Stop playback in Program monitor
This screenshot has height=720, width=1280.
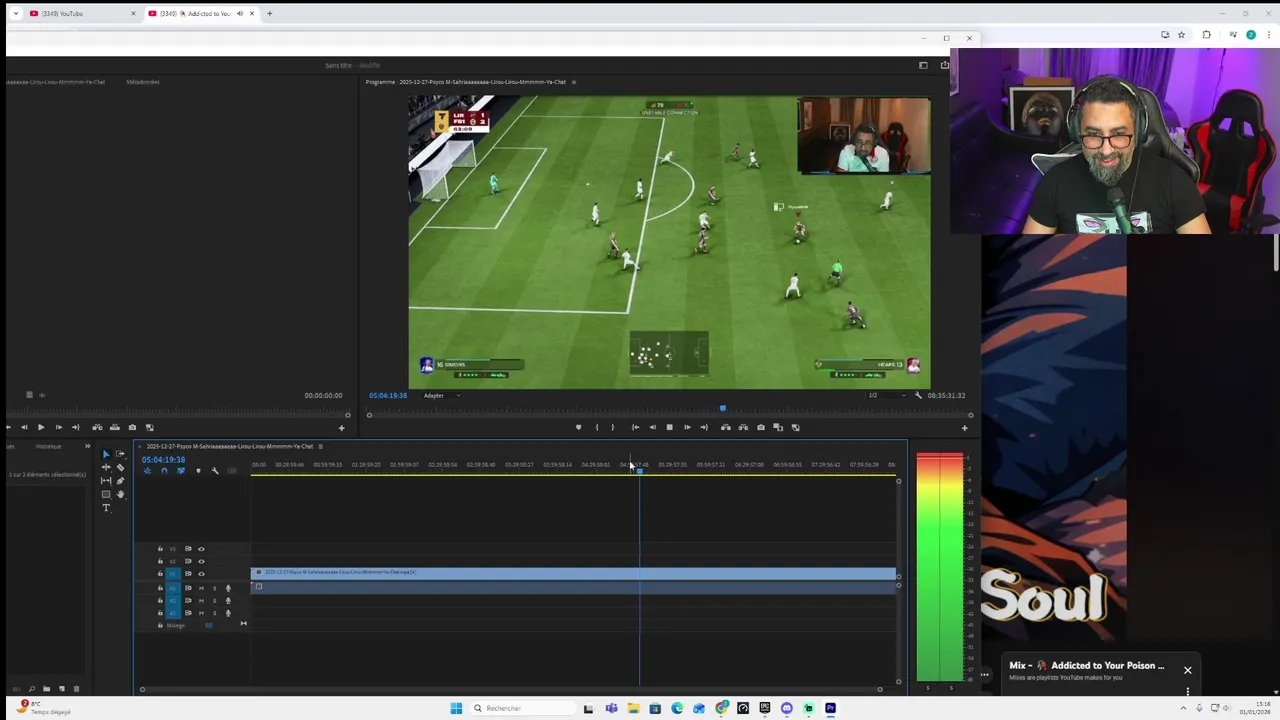tap(669, 427)
